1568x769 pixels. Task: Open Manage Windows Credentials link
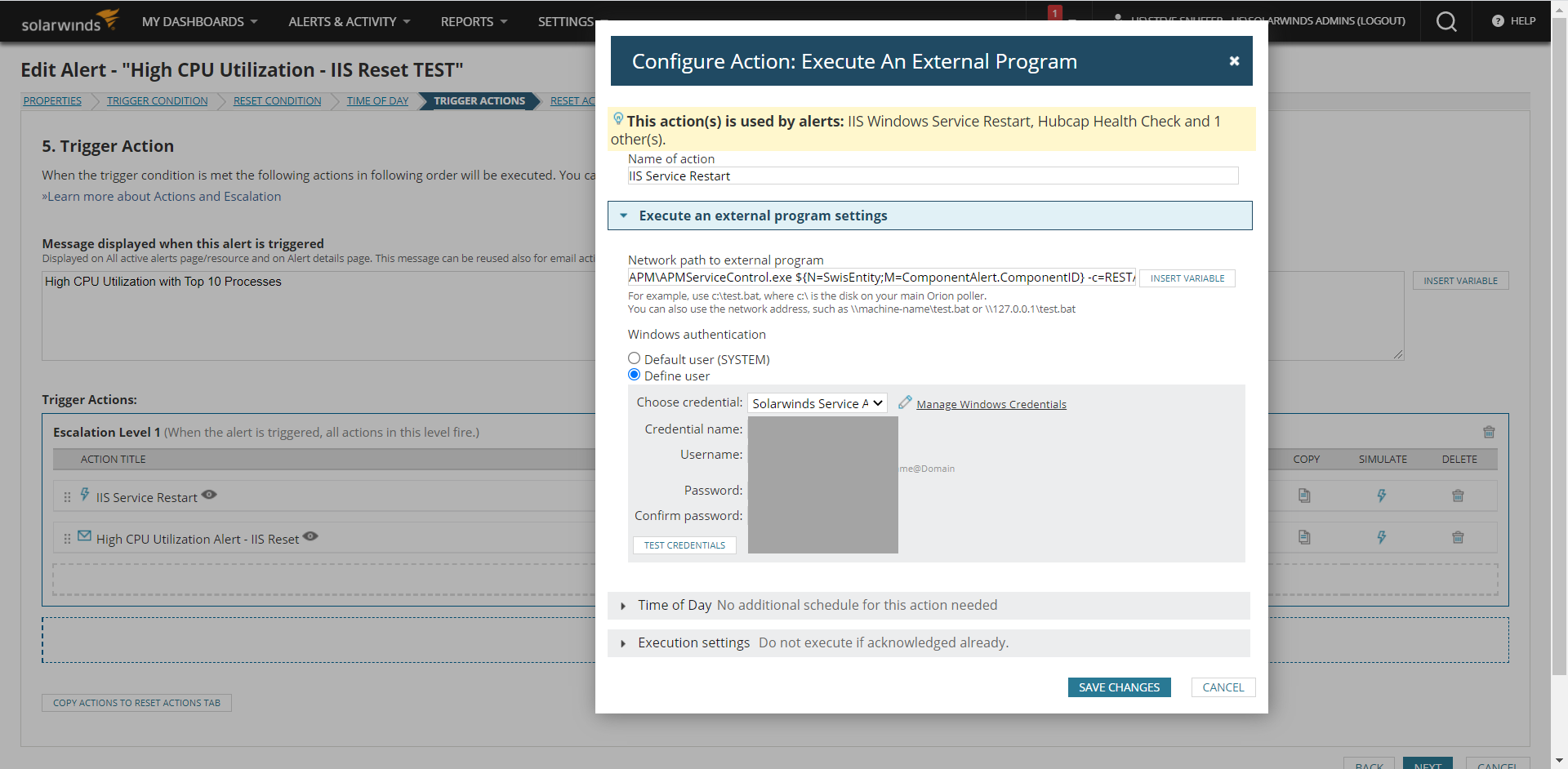coord(991,404)
